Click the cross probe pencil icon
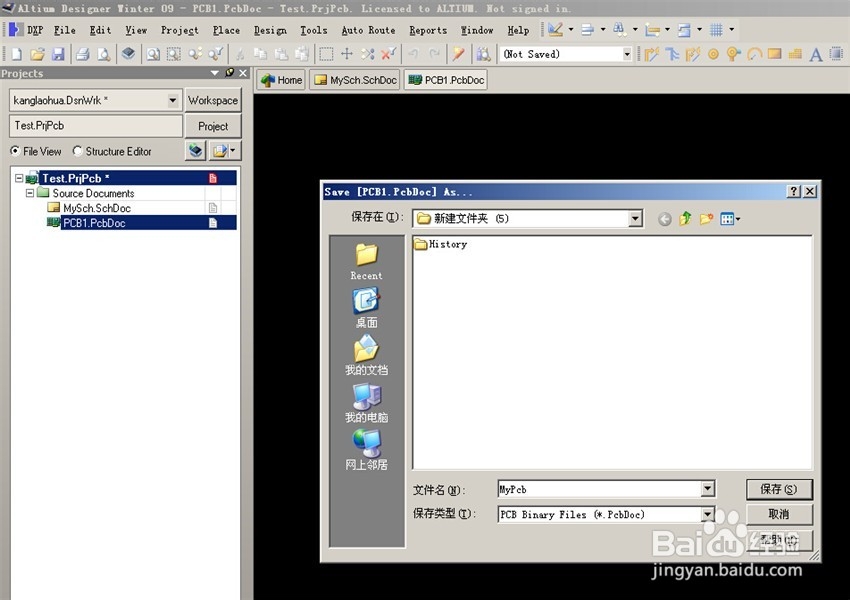 [459, 54]
